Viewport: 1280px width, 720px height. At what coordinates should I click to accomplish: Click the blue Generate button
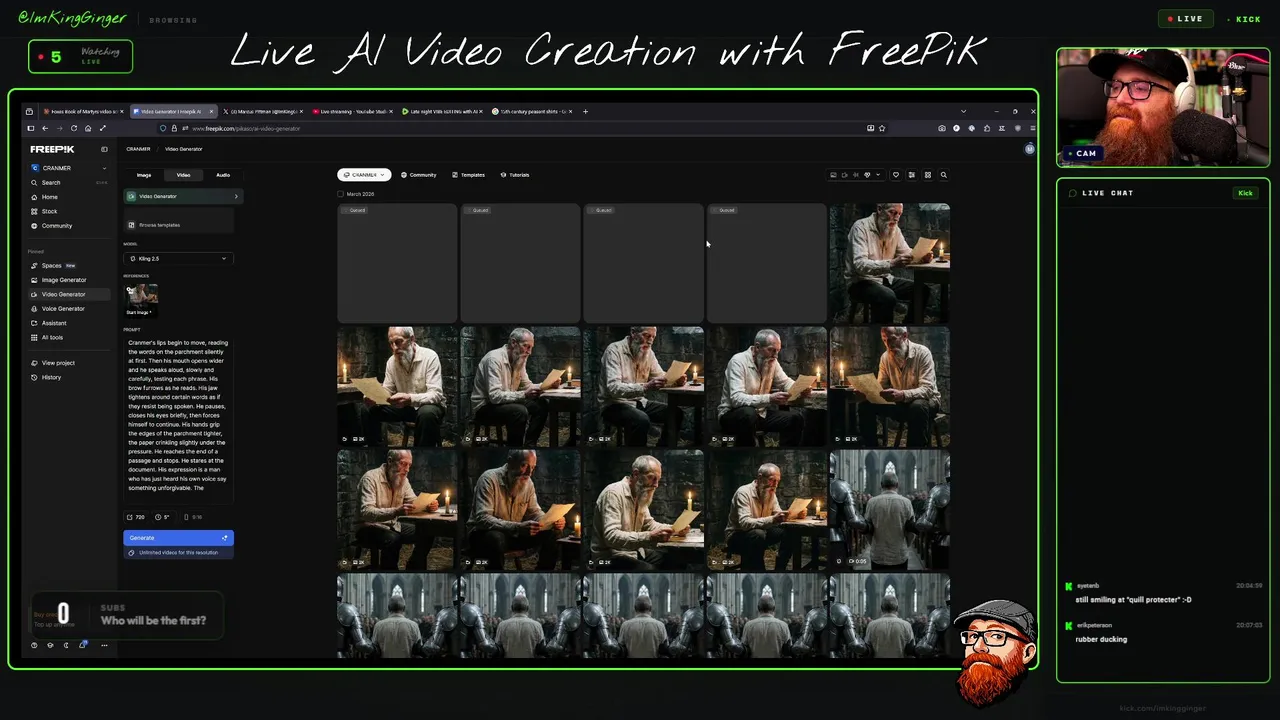178,538
